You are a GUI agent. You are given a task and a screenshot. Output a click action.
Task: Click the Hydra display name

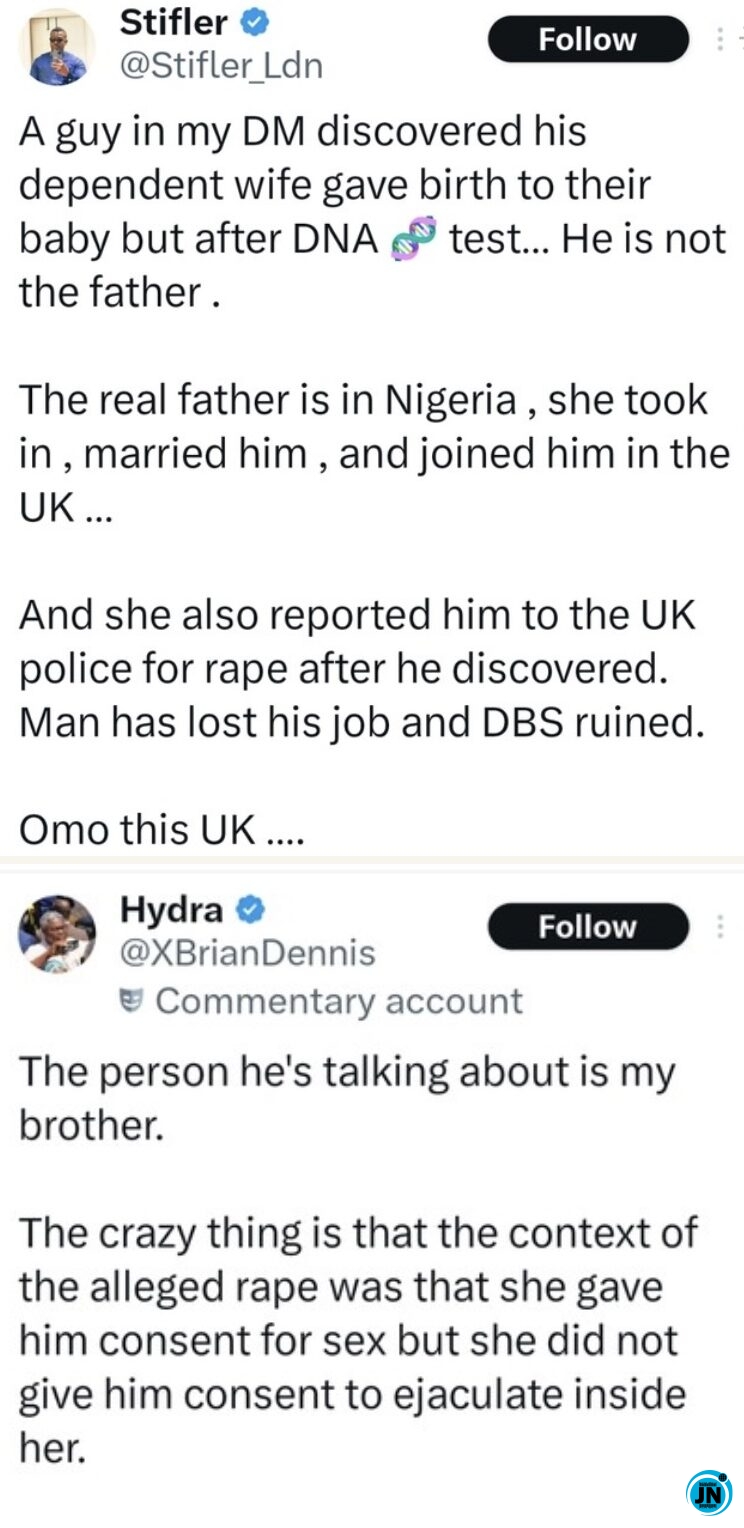pyautogui.click(x=171, y=909)
